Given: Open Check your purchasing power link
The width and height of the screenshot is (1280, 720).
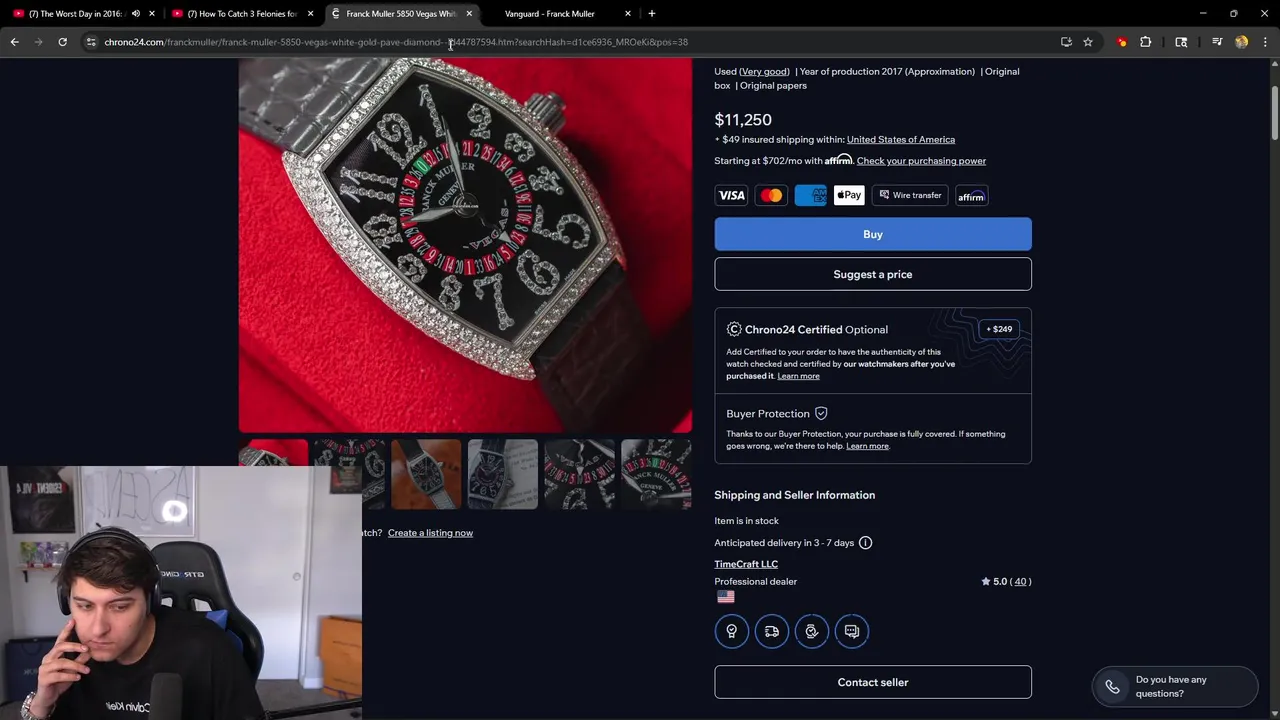Looking at the screenshot, I should [921, 161].
